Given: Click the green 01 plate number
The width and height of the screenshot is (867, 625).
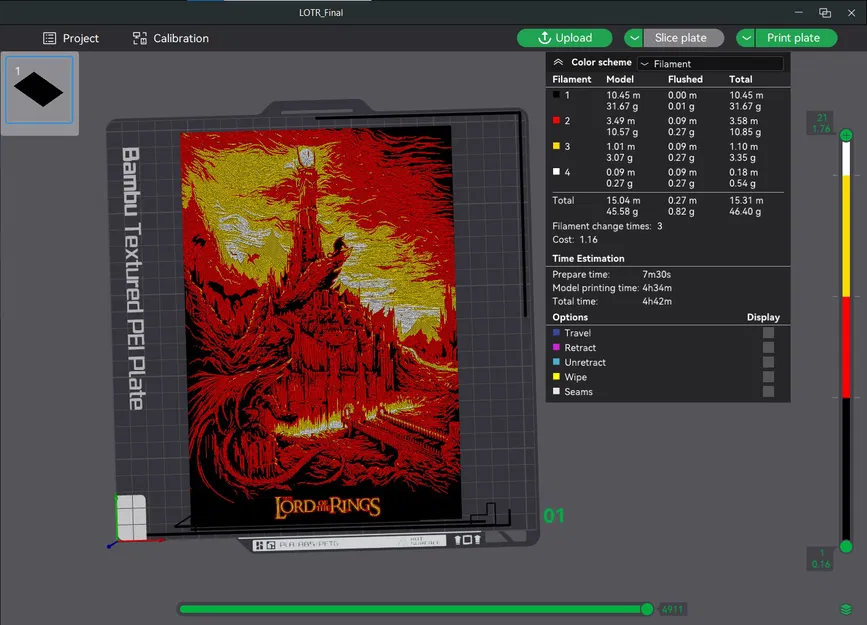Looking at the screenshot, I should point(554,516).
